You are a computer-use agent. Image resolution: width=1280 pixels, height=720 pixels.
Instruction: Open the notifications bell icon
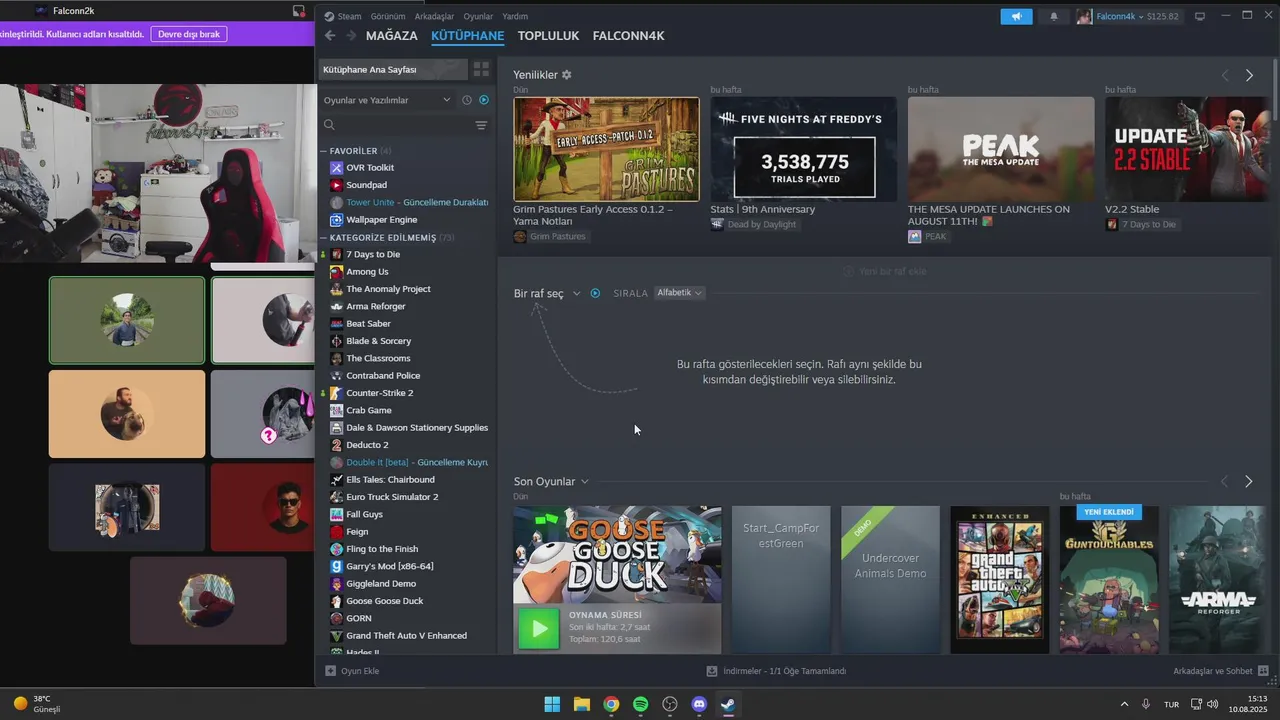(x=1053, y=16)
